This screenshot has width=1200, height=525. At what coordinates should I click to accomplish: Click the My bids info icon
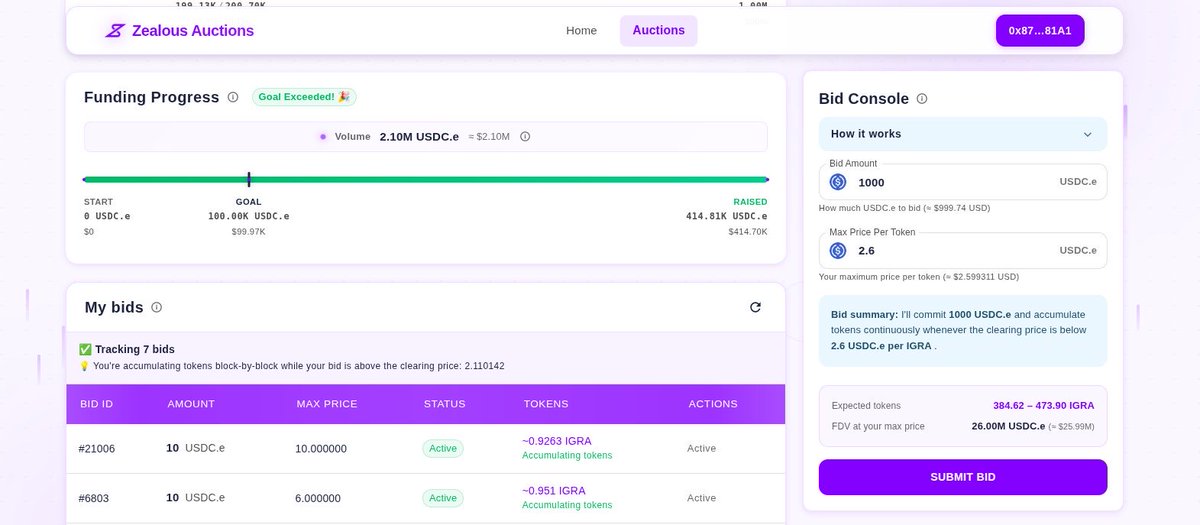click(x=157, y=307)
